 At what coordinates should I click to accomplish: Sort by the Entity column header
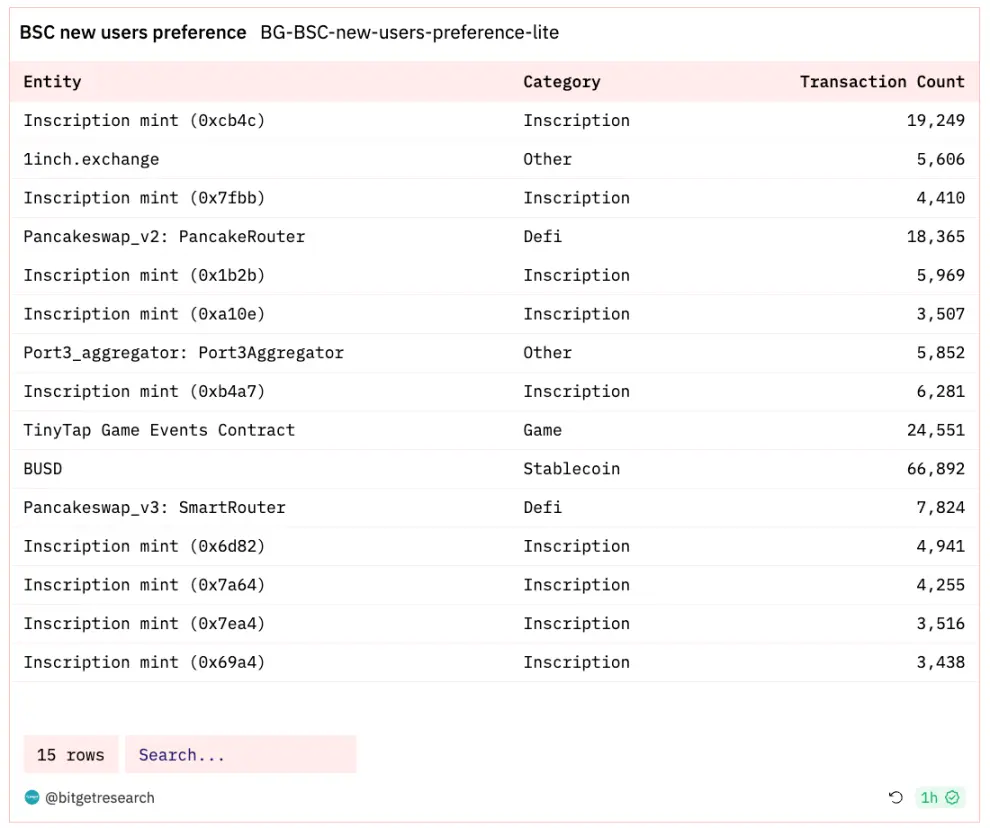[52, 82]
